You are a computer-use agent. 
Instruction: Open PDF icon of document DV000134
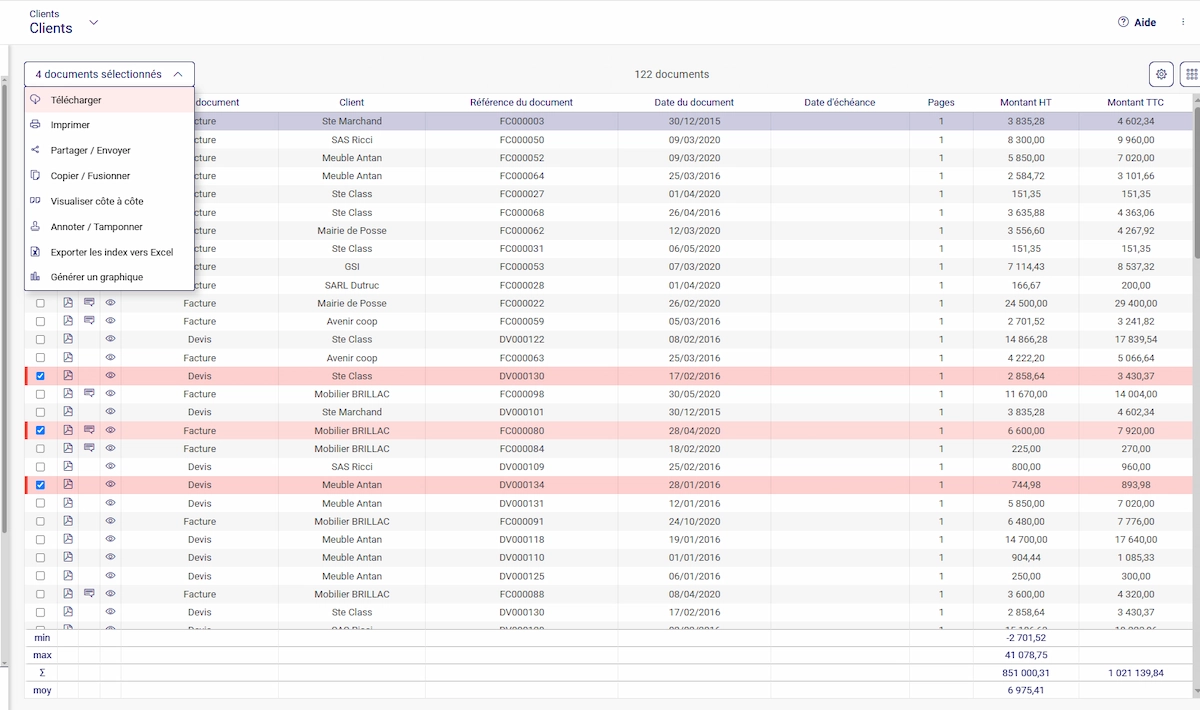(68, 485)
